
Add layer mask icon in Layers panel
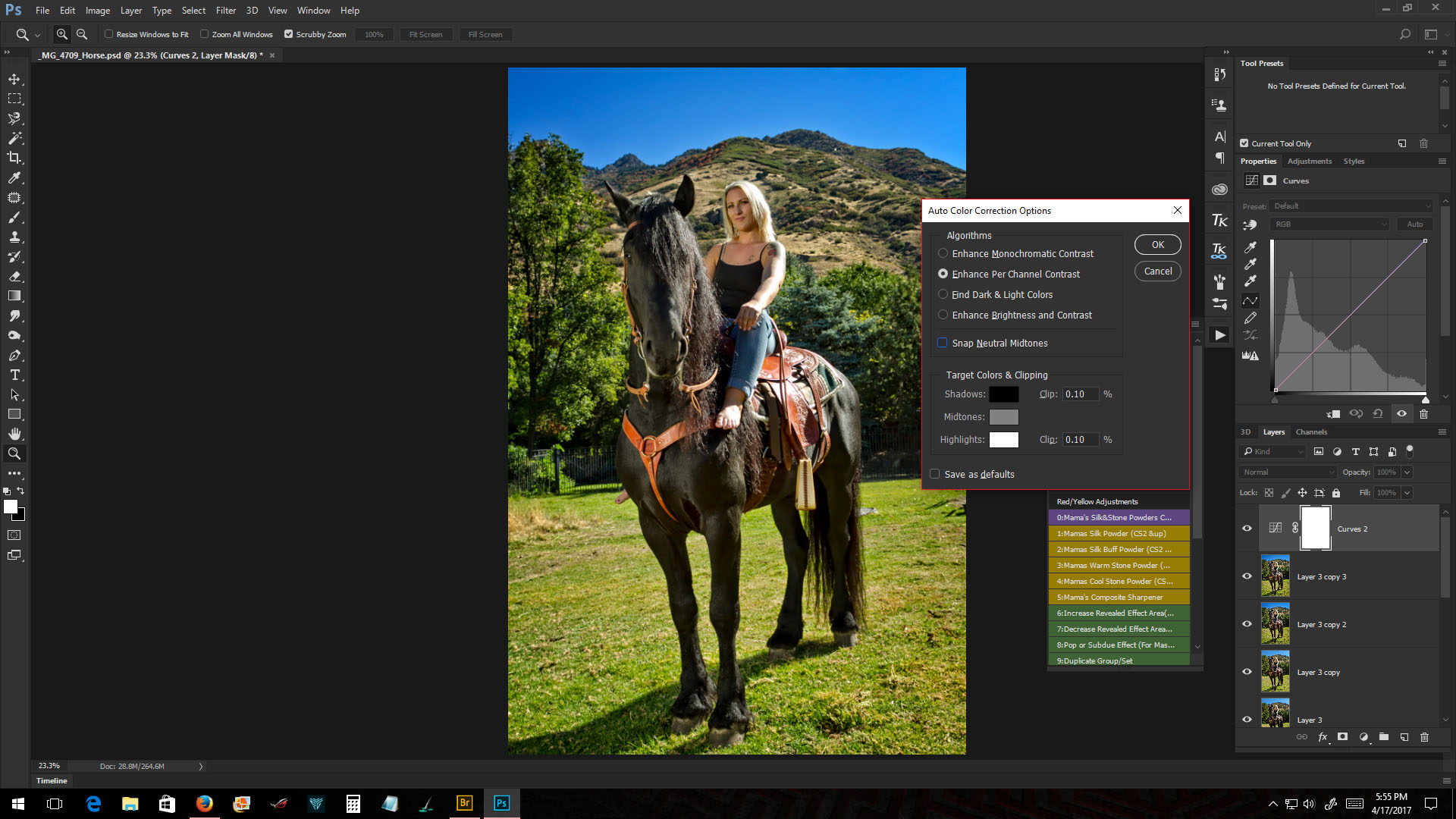click(1342, 736)
